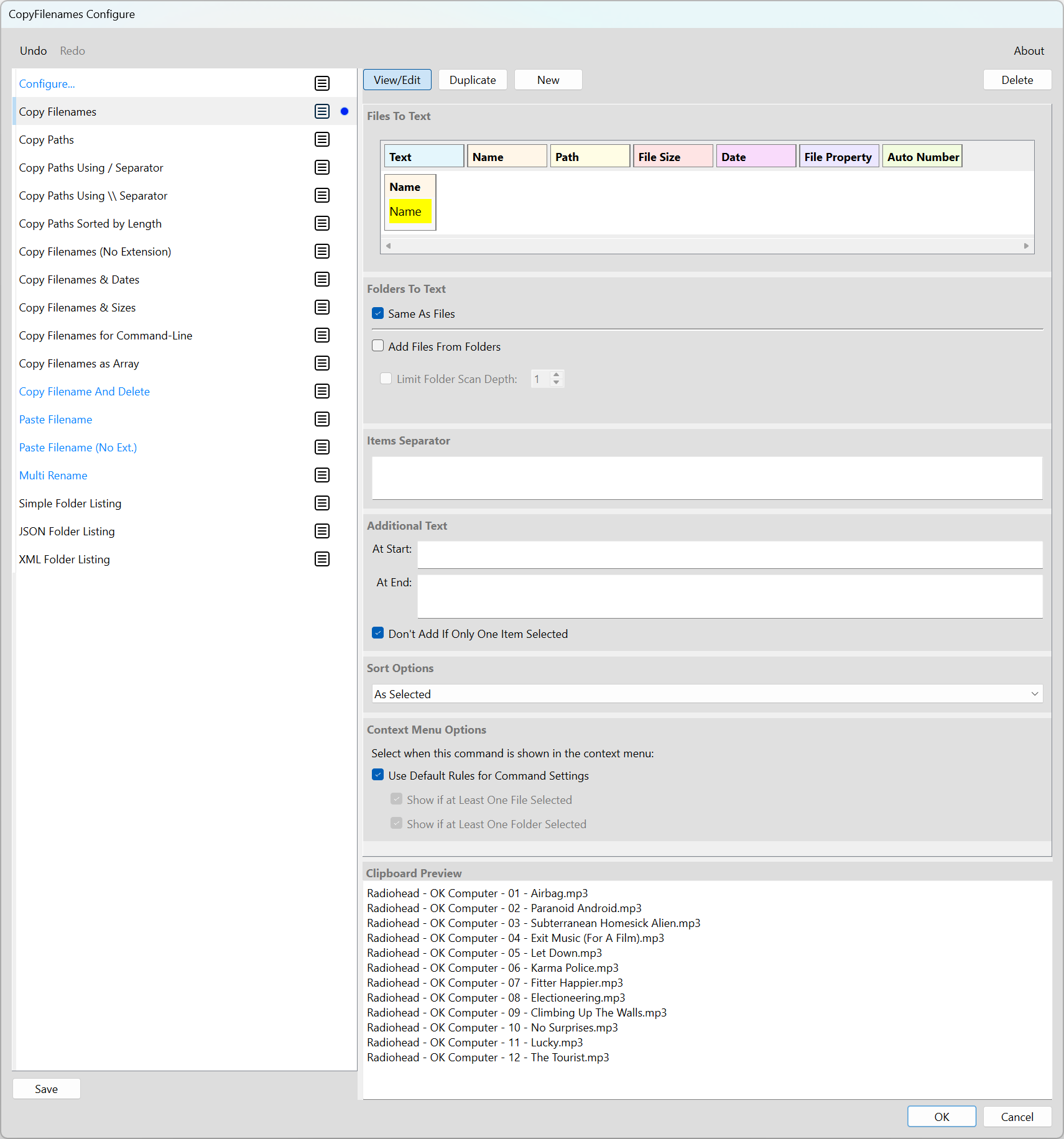The height and width of the screenshot is (1139, 1064).
Task: Open the About page
Action: pos(1029,50)
